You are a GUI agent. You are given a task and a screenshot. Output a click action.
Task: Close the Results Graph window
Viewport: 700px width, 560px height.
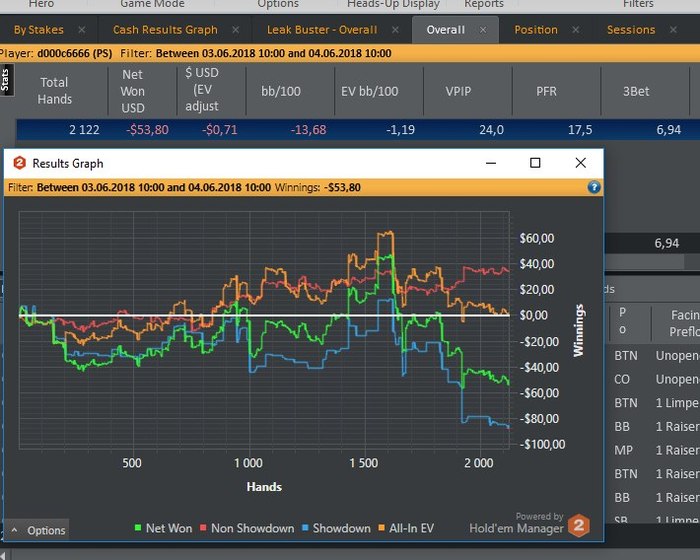point(580,163)
